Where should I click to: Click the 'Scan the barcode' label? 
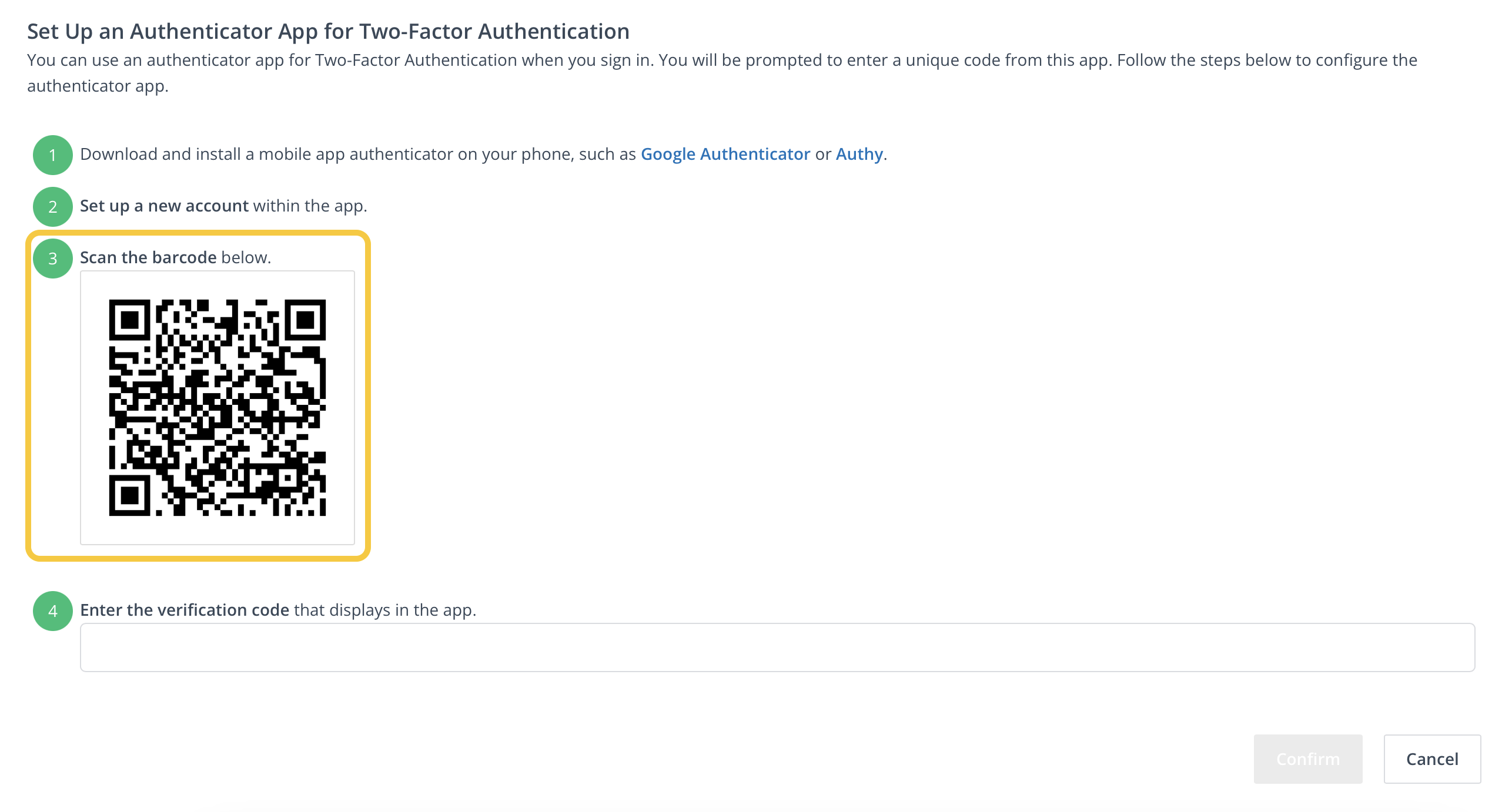pos(148,257)
